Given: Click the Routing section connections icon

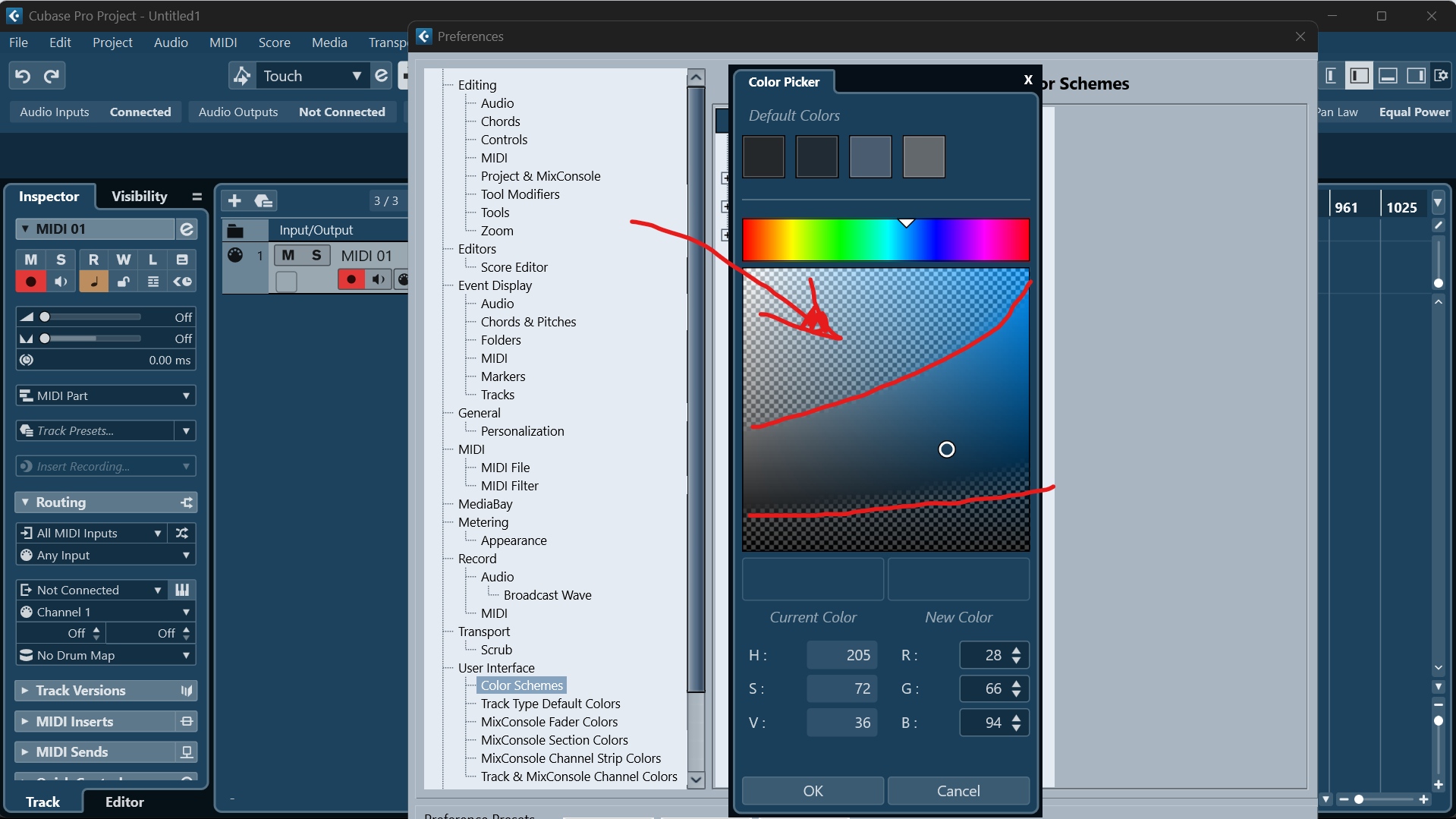Looking at the screenshot, I should [187, 502].
